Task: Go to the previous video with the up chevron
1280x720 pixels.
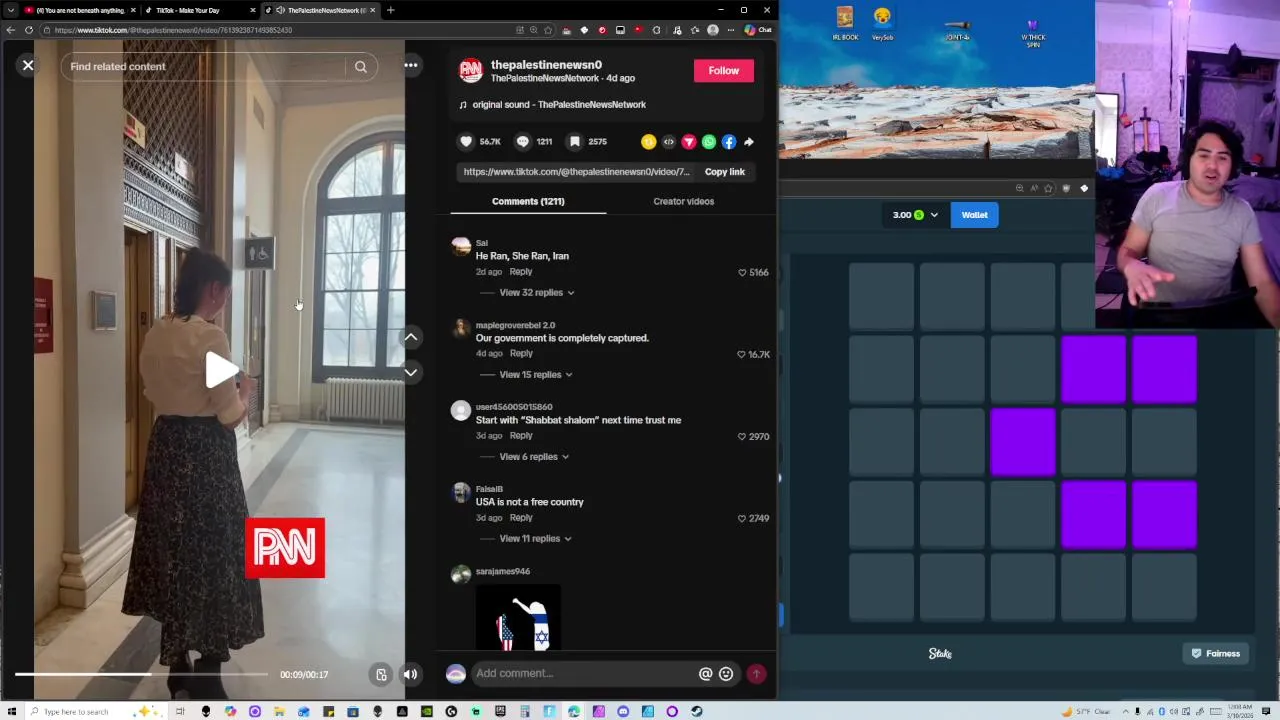Action: pos(411,337)
